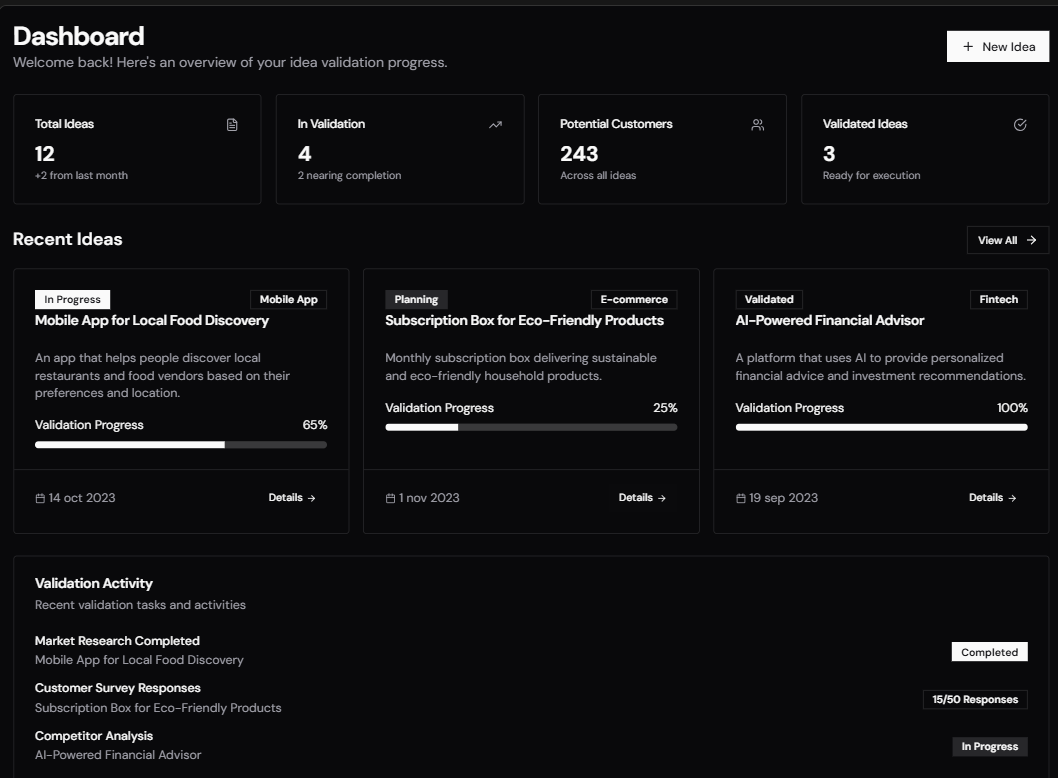
Task: Open Details for AI-Powered Financial Advisor
Action: click(x=992, y=497)
